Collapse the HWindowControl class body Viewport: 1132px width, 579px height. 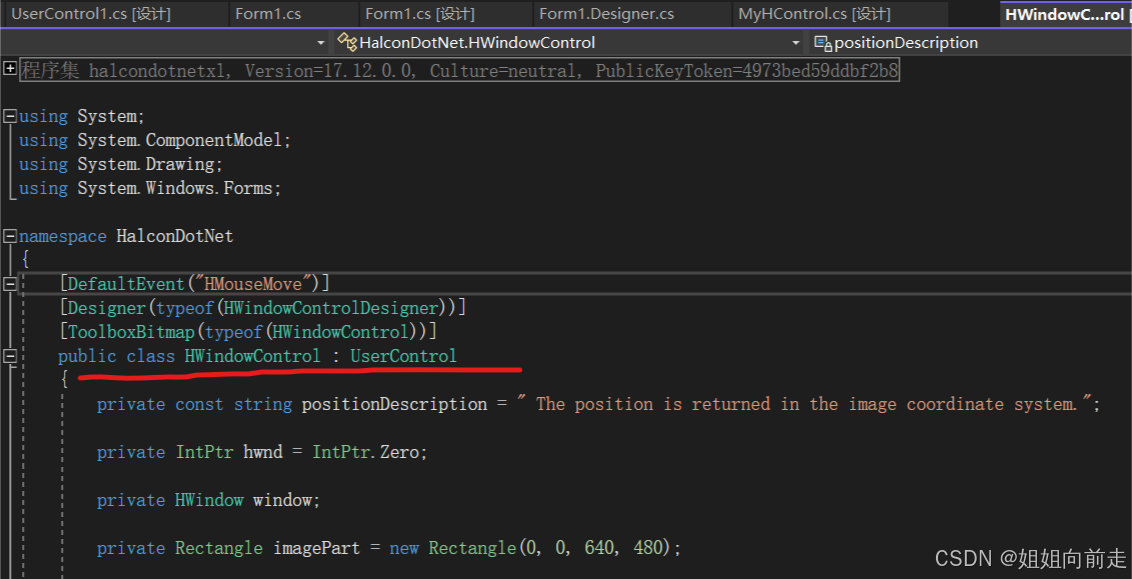[x=8, y=355]
